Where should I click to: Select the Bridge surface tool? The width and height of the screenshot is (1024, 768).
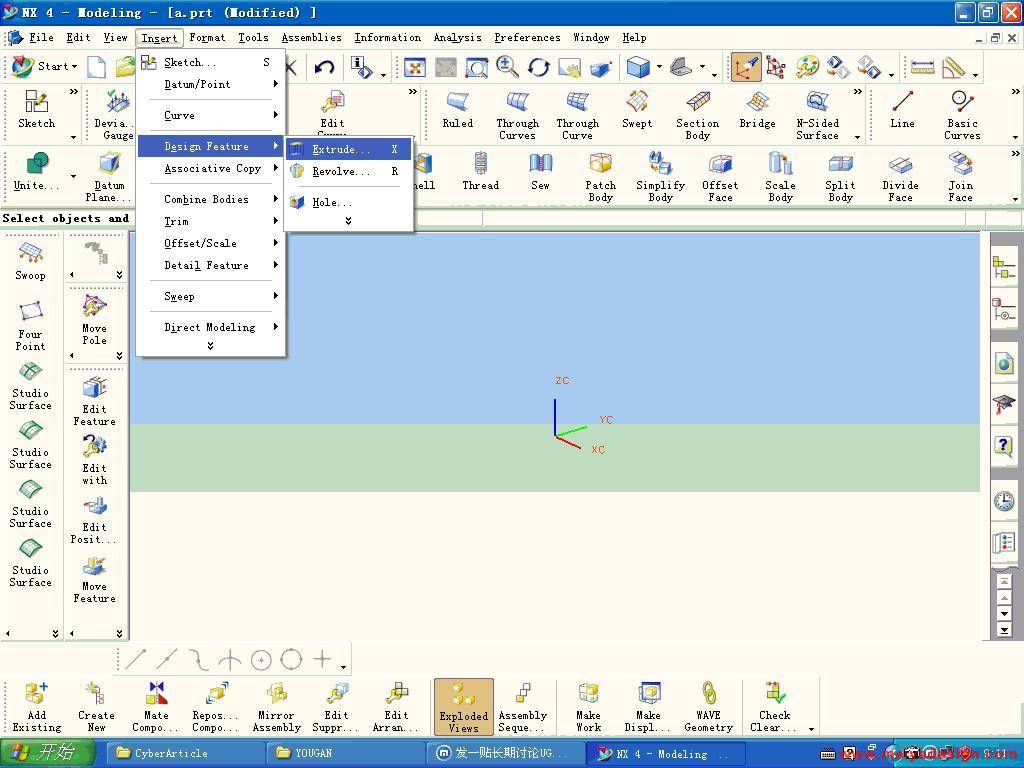pyautogui.click(x=758, y=110)
